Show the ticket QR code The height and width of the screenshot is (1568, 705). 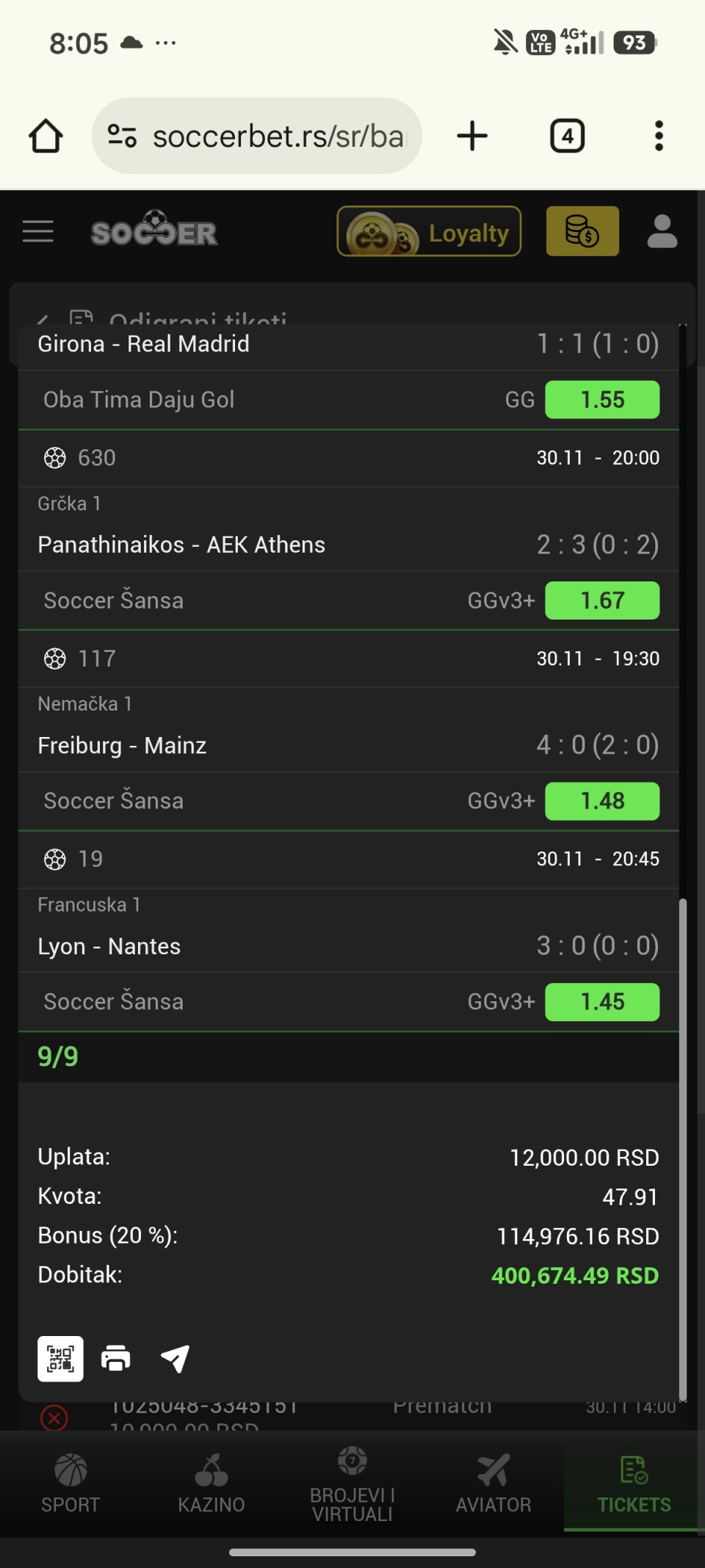click(60, 1359)
